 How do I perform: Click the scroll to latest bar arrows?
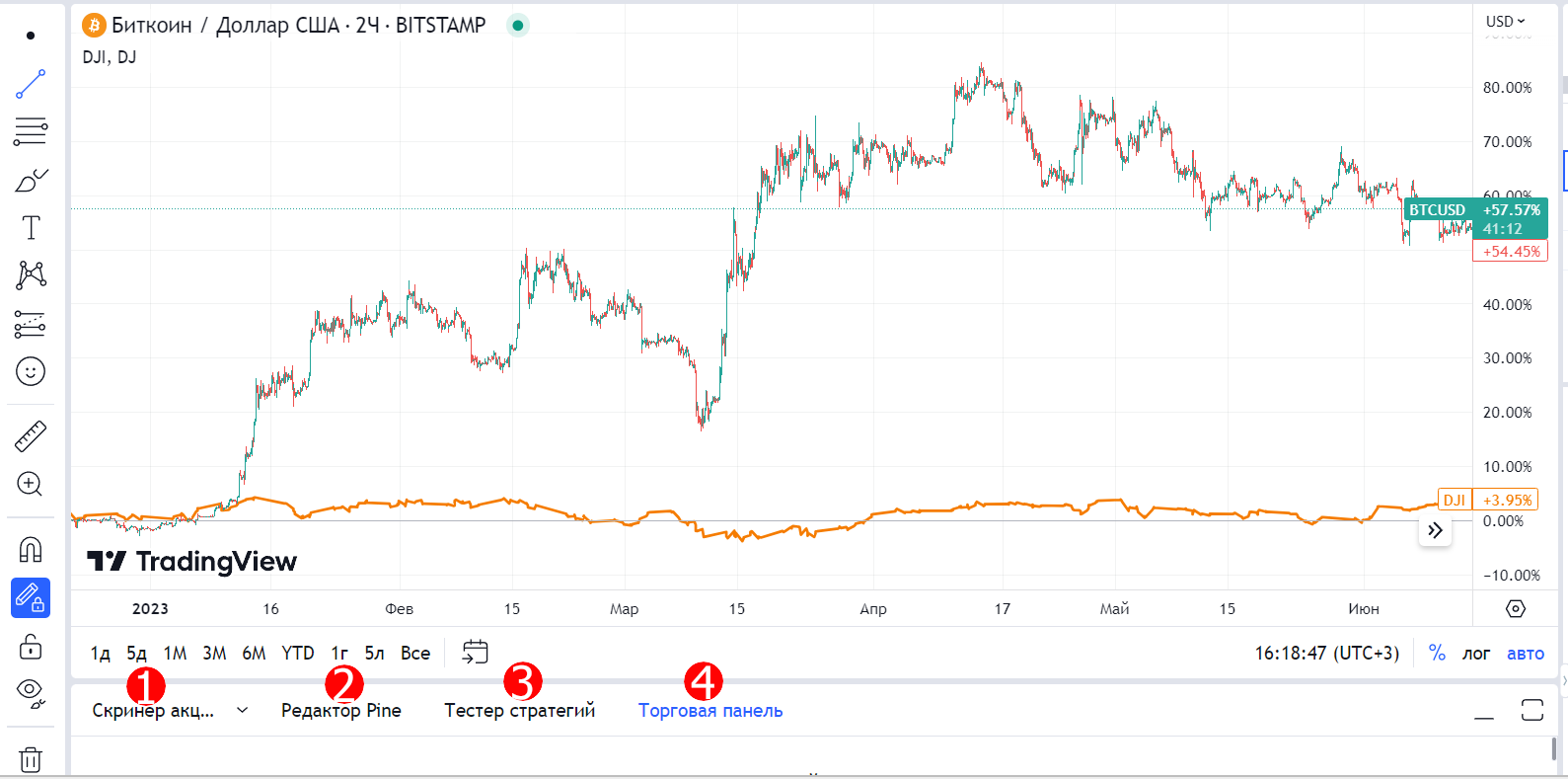pos(1435,531)
